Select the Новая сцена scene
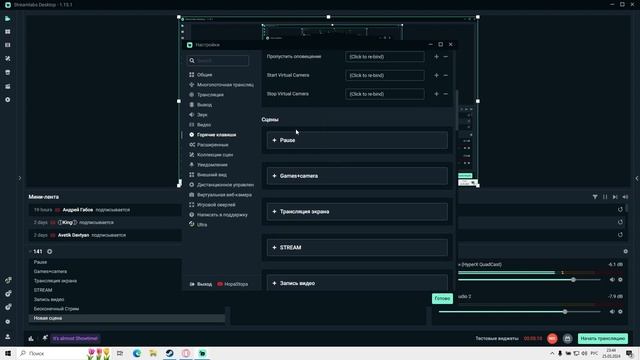The height and width of the screenshot is (360, 640). pos(127,318)
